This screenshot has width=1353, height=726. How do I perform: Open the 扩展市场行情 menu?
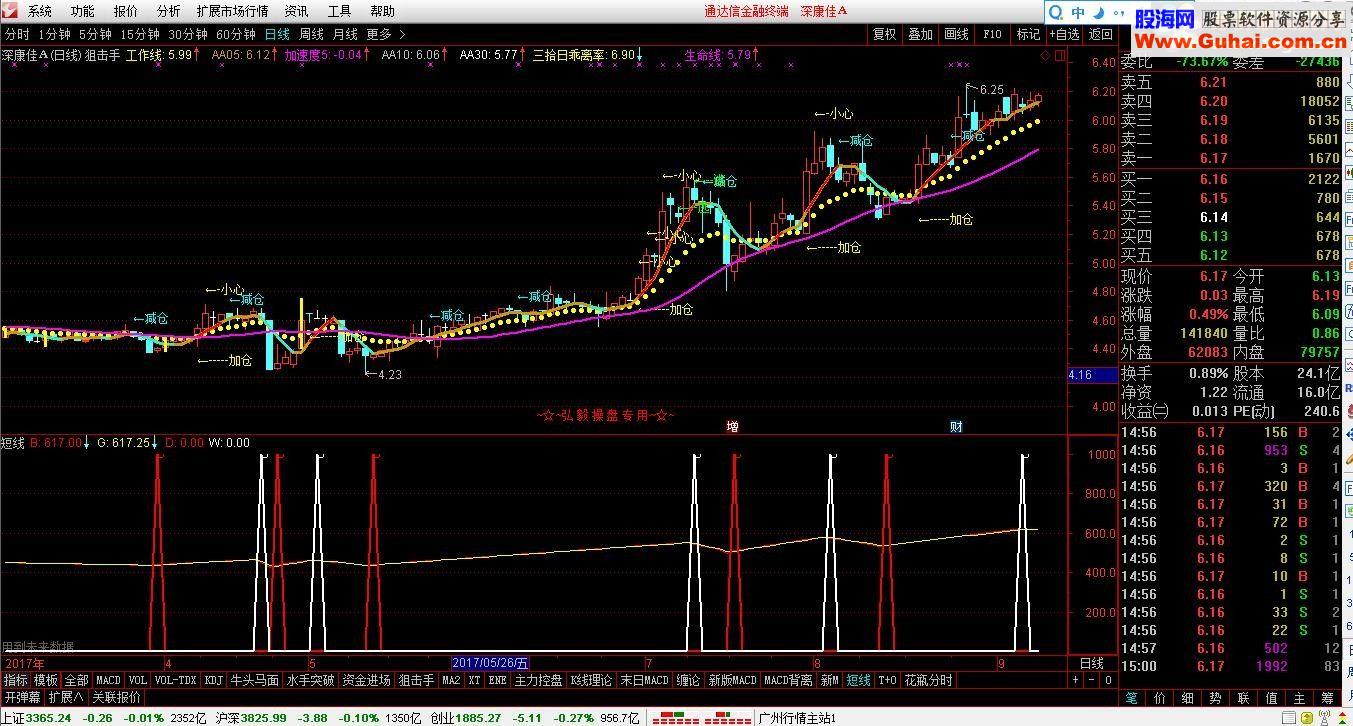tap(233, 11)
